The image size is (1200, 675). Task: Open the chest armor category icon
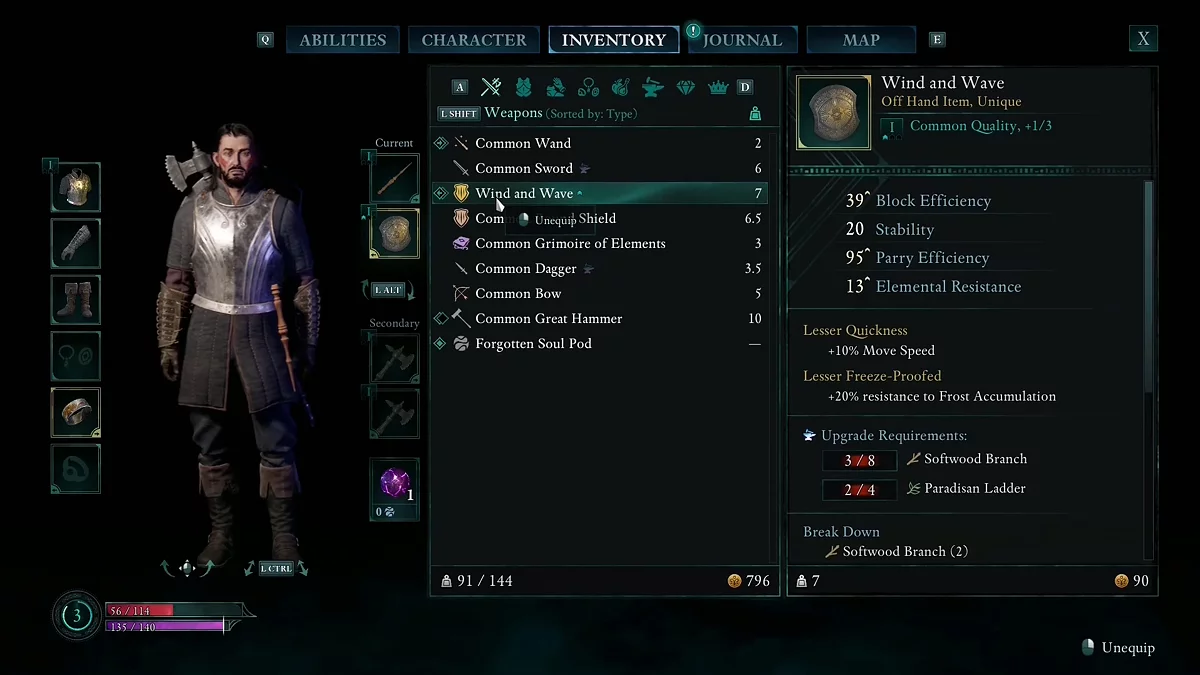(523, 87)
